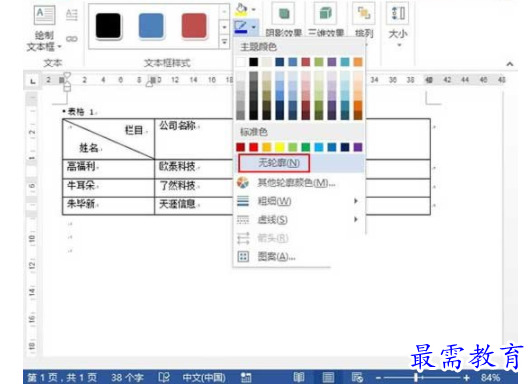Click the zoom in plus button
The width and height of the screenshot is (532, 388).
click(x=467, y=377)
